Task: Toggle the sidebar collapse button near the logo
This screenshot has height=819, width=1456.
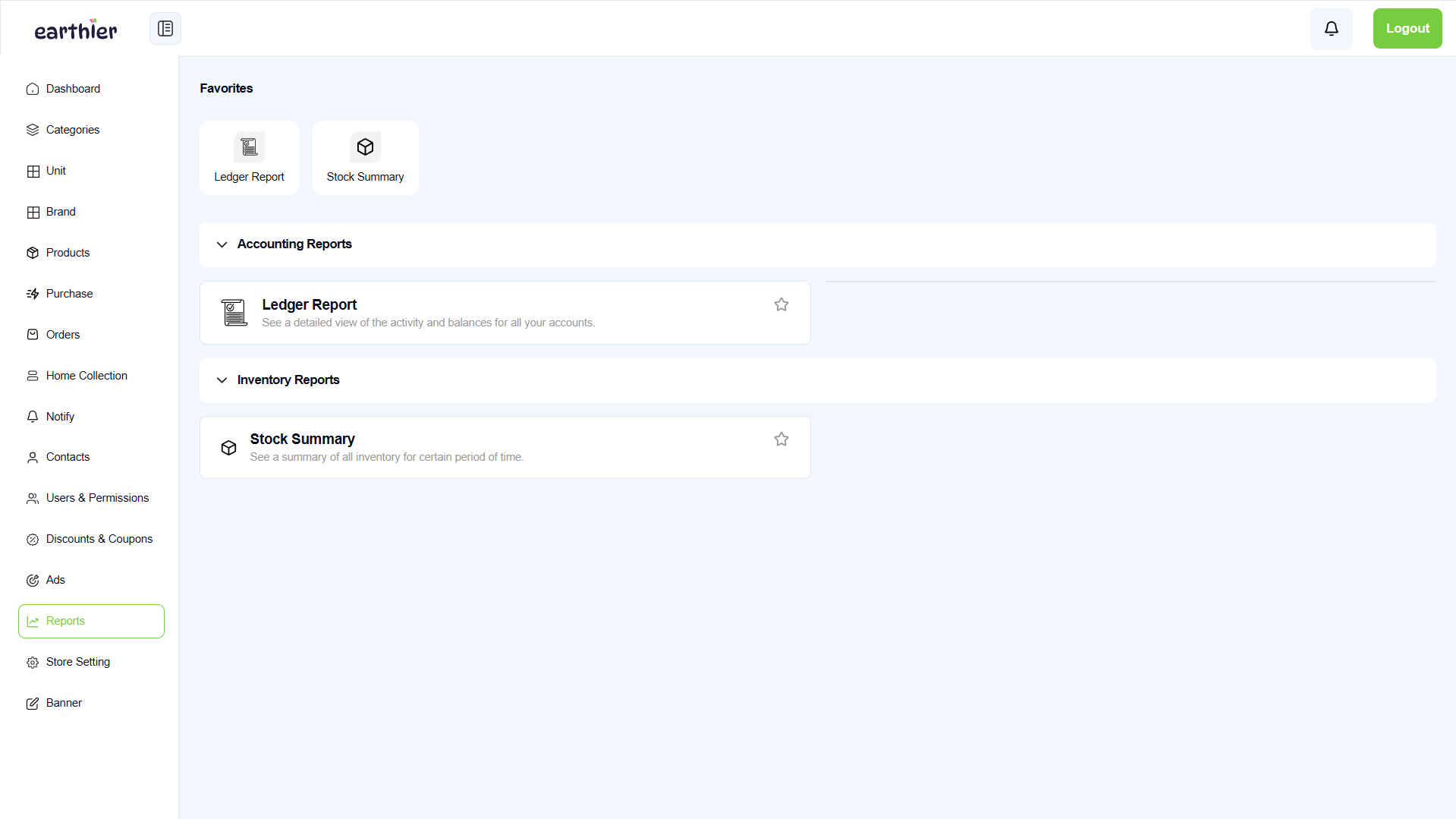Action: (x=165, y=28)
